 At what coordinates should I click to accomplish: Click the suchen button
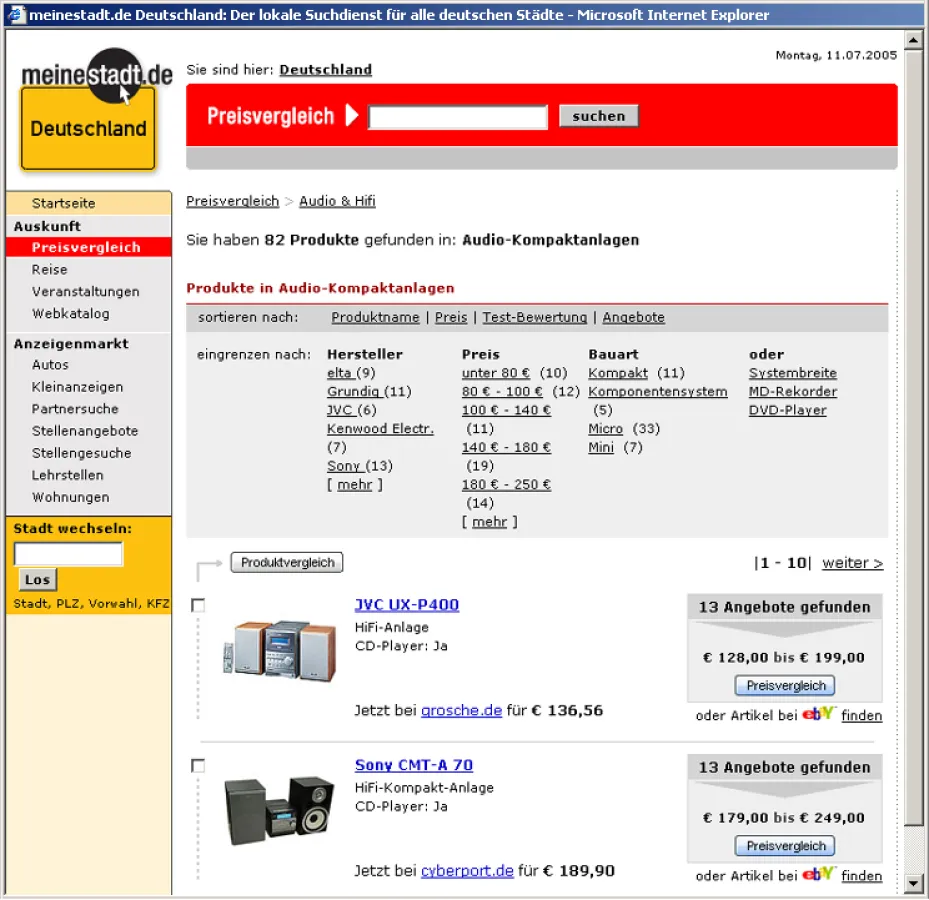(598, 116)
